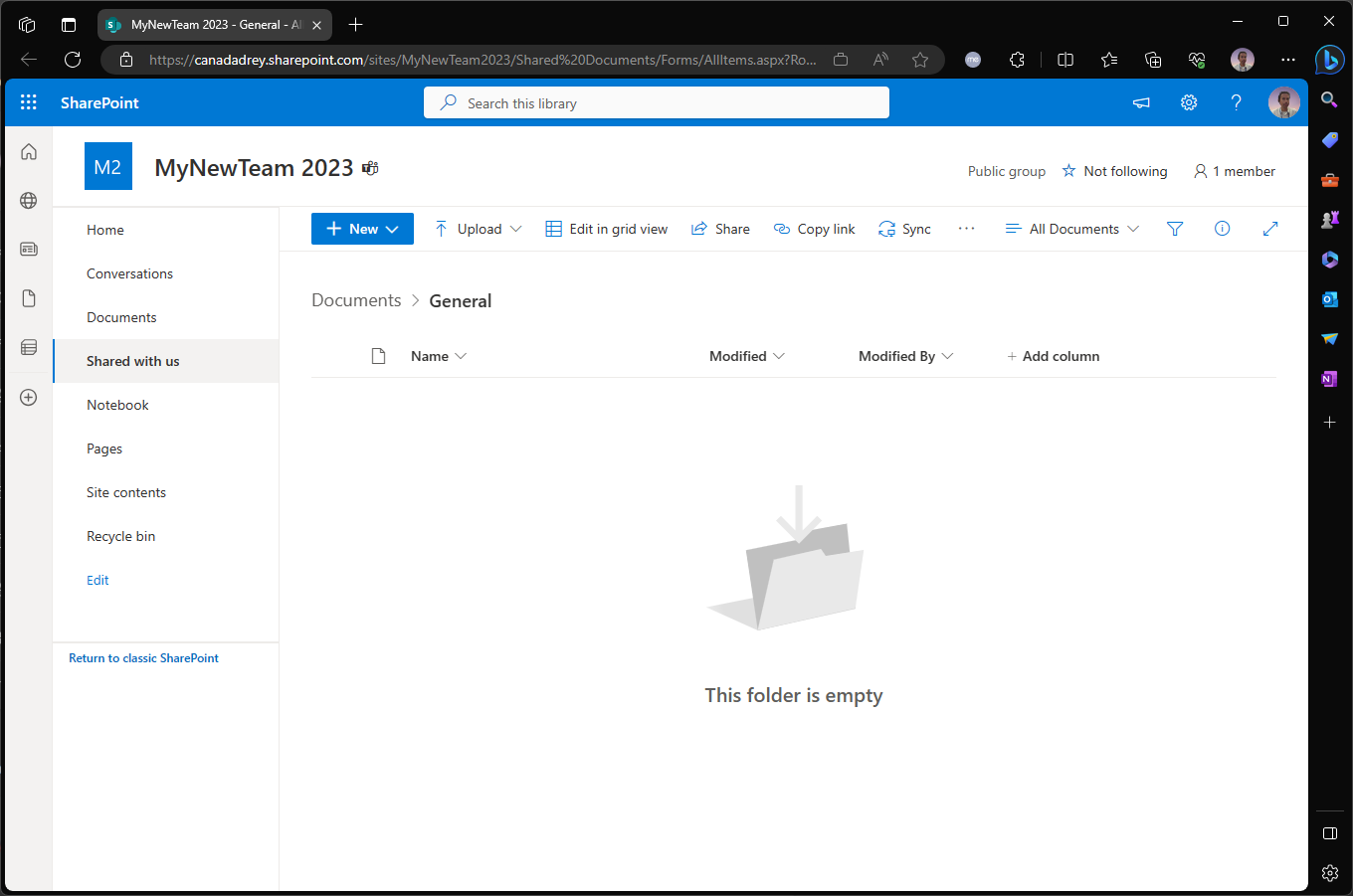Open the Shopping tag icon in Edge sidebar
The width and height of the screenshot is (1353, 896).
1329,139
